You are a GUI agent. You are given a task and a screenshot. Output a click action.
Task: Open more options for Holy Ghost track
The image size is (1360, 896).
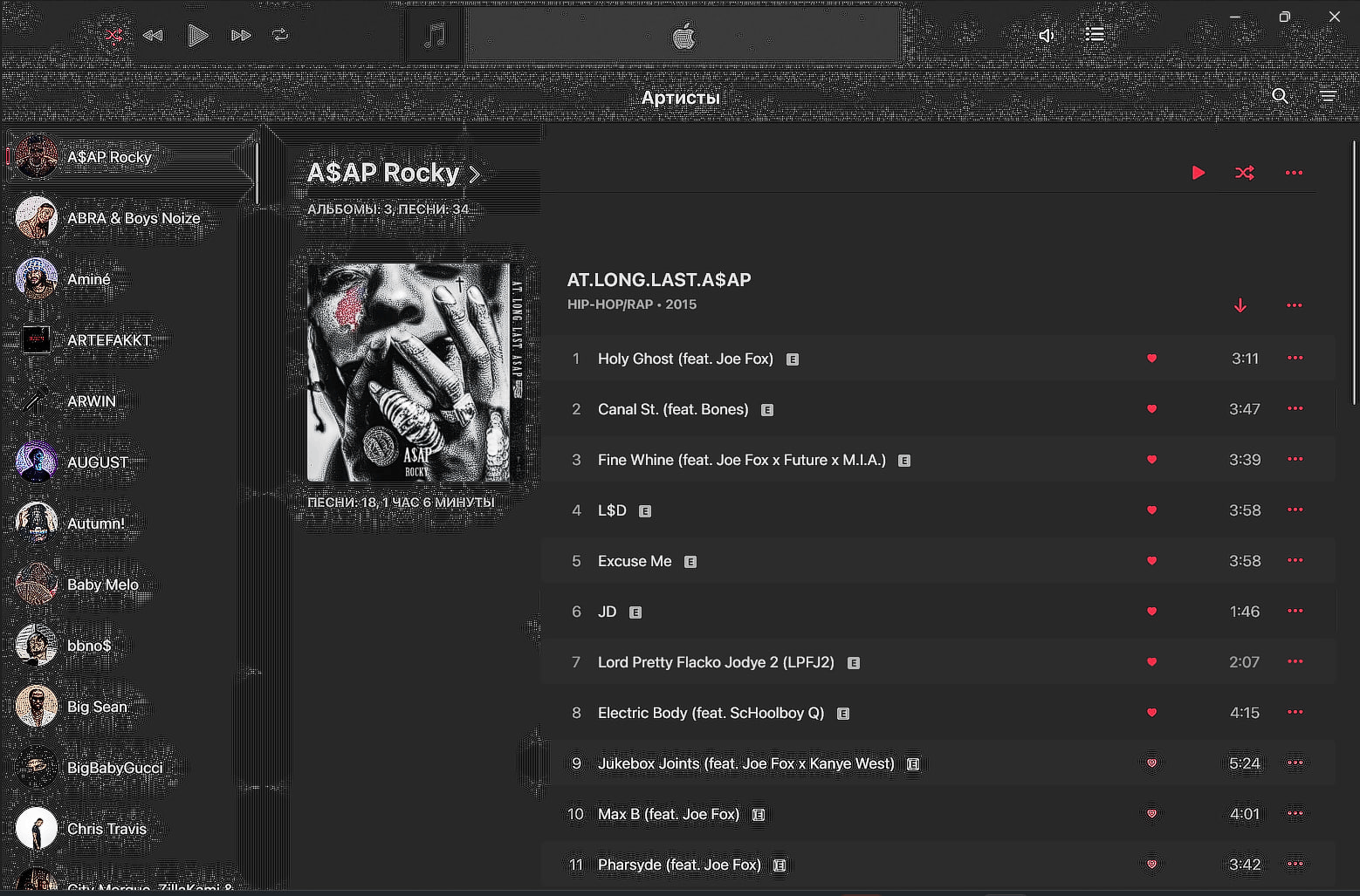coord(1295,358)
